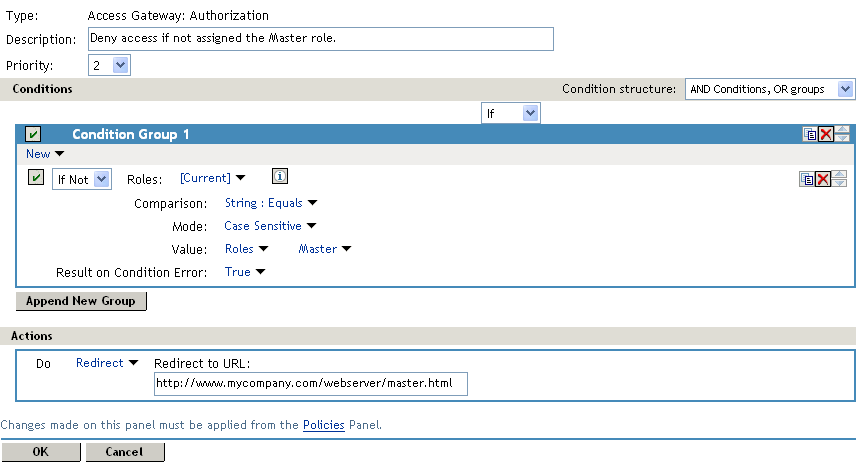Image resolution: width=860 pixels, height=462 pixels.
Task: Click the Redirect to URL field
Action: coord(311,385)
